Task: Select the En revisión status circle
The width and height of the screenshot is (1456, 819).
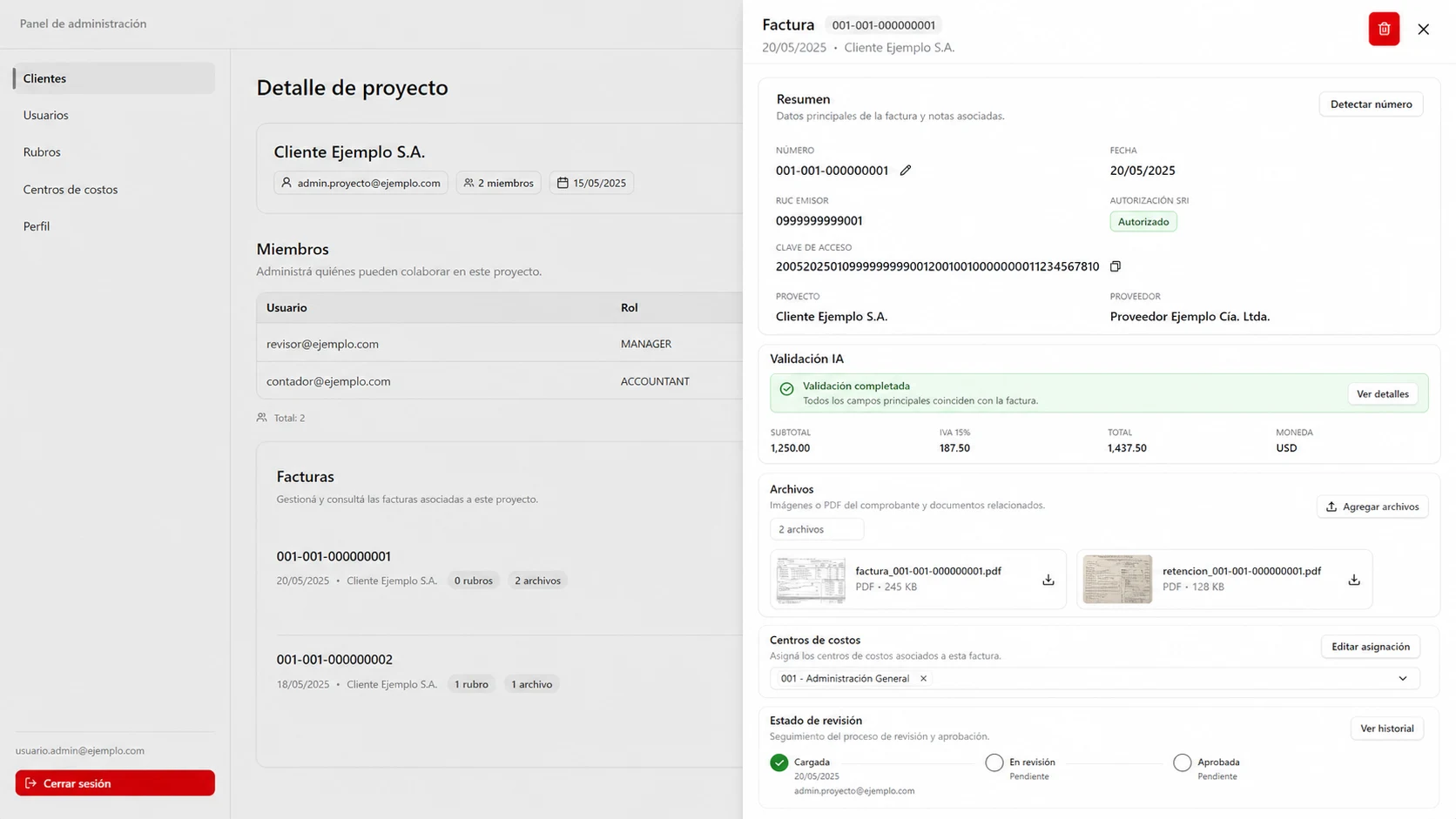Action: (994, 762)
